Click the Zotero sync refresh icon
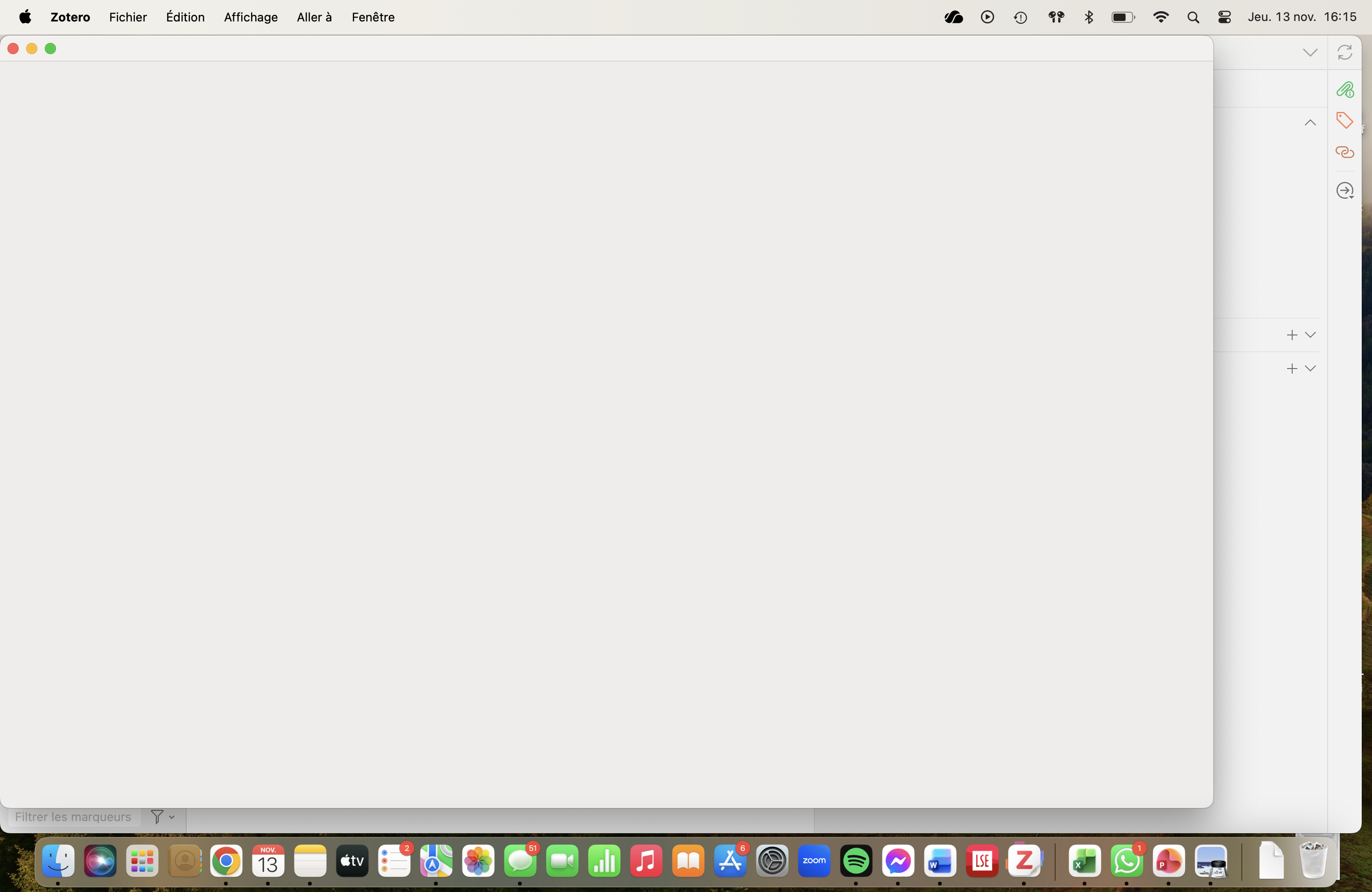Screen dimensions: 1372x892 tap(1344, 52)
